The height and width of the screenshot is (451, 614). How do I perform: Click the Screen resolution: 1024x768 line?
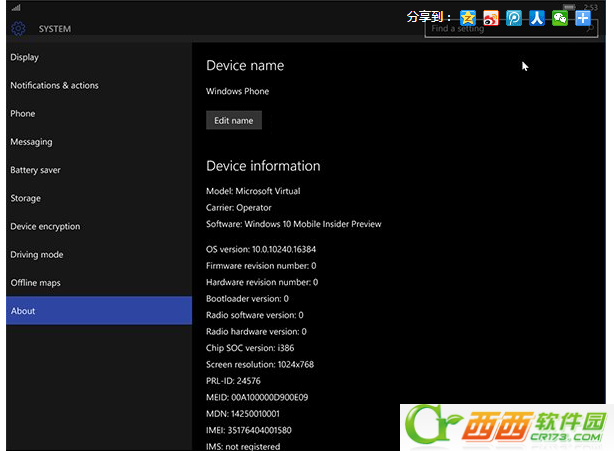pyautogui.click(x=260, y=364)
